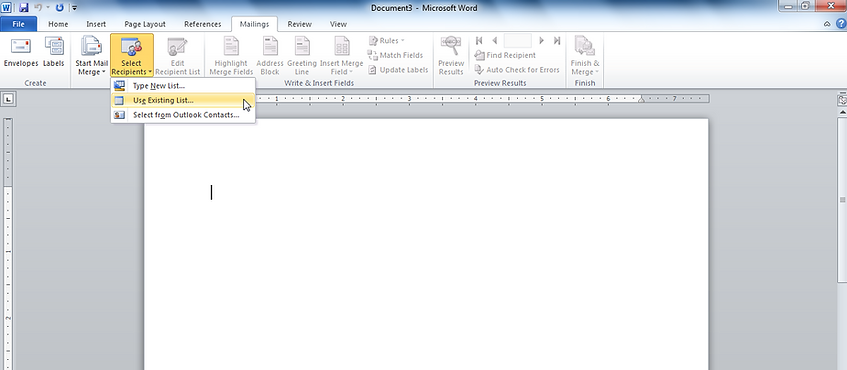Image resolution: width=847 pixels, height=370 pixels.
Task: Switch to the View tab
Action: 338,24
